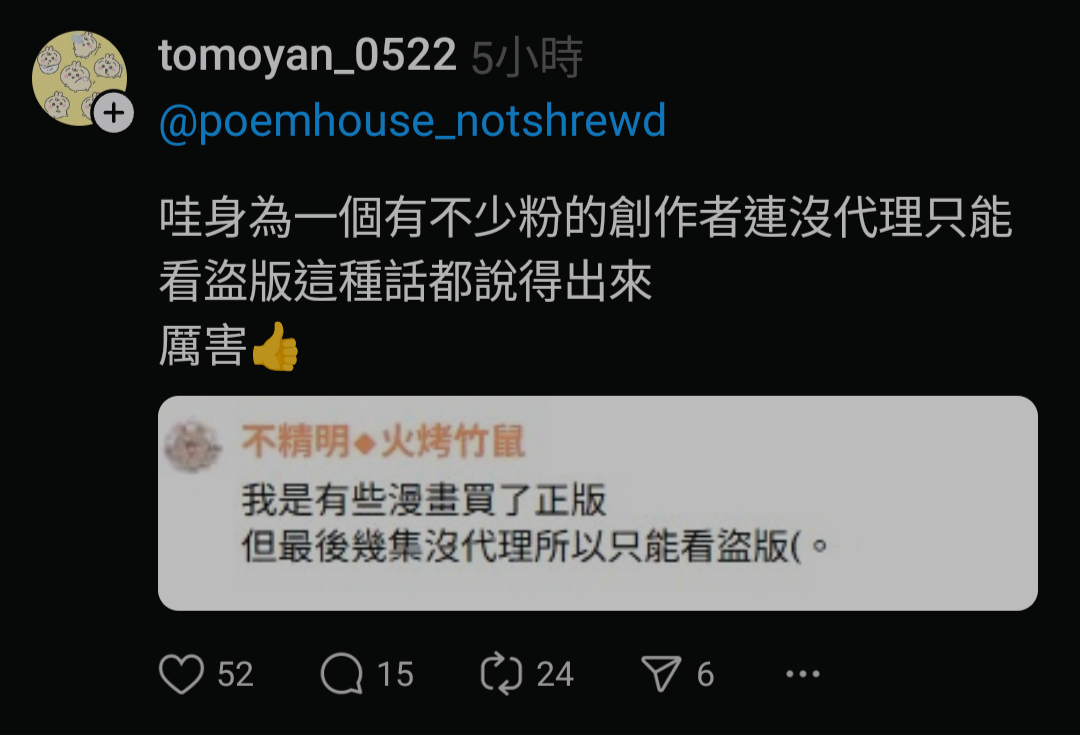The image size is (1080, 735).
Task: Like the post with the heart icon
Action: coord(181,674)
